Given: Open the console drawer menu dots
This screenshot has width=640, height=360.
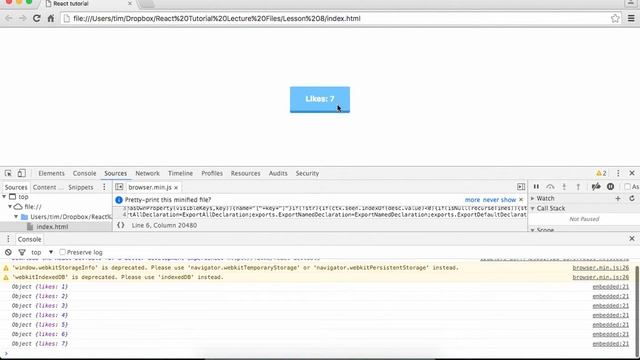Looking at the screenshot, I should click(x=8, y=239).
